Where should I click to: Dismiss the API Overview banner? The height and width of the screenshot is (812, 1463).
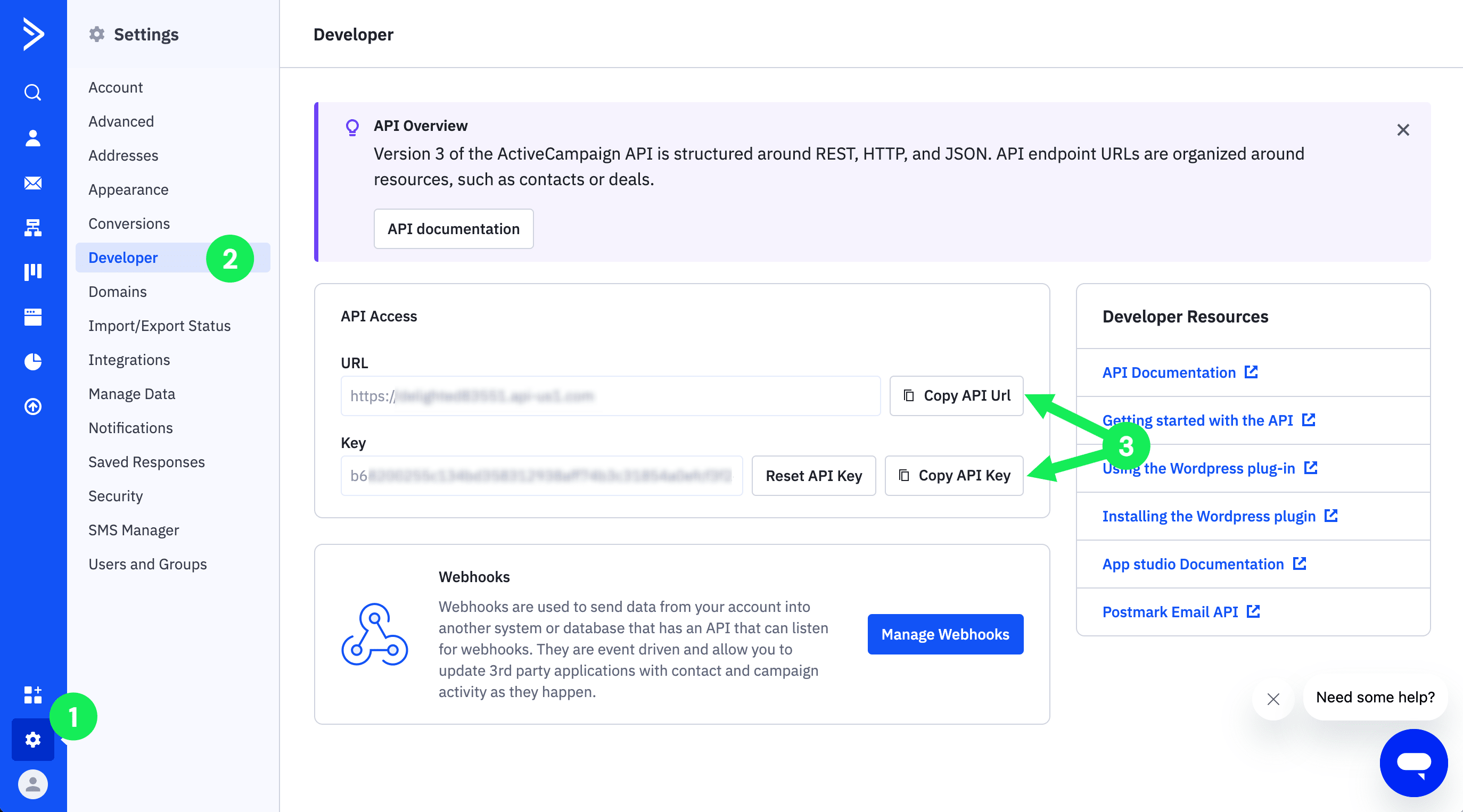1403,130
